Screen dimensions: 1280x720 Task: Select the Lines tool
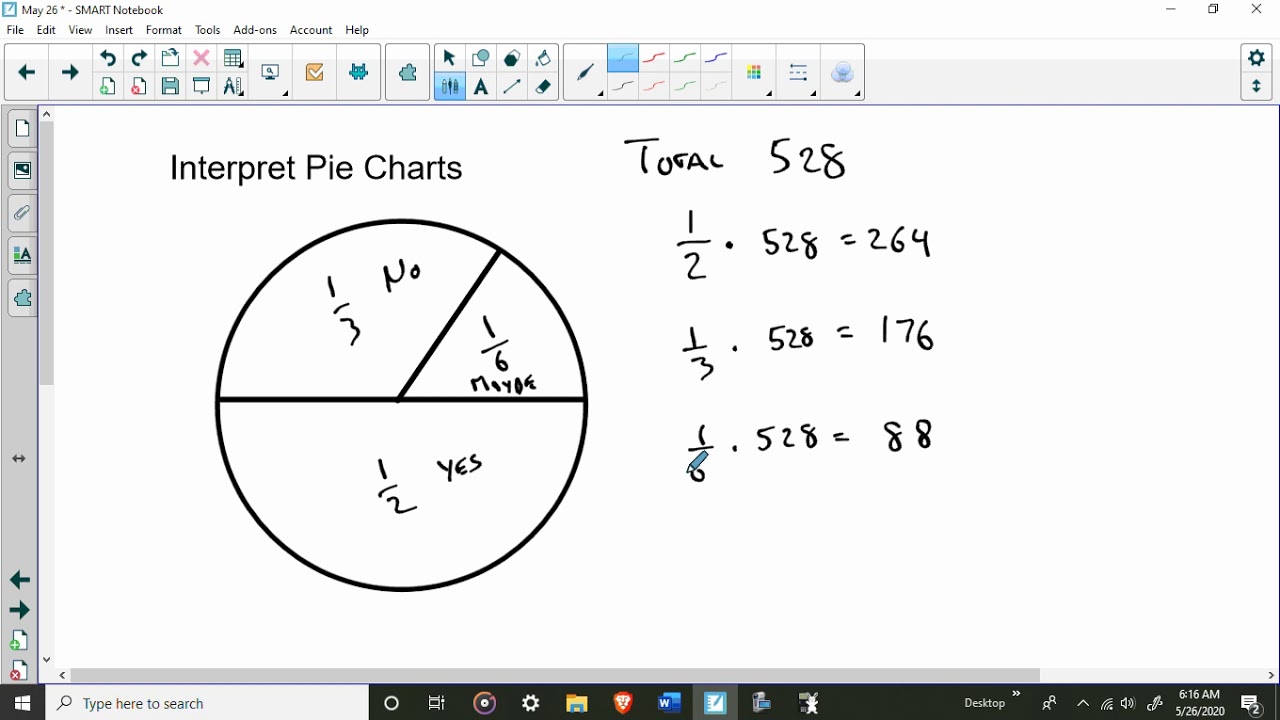click(x=512, y=87)
